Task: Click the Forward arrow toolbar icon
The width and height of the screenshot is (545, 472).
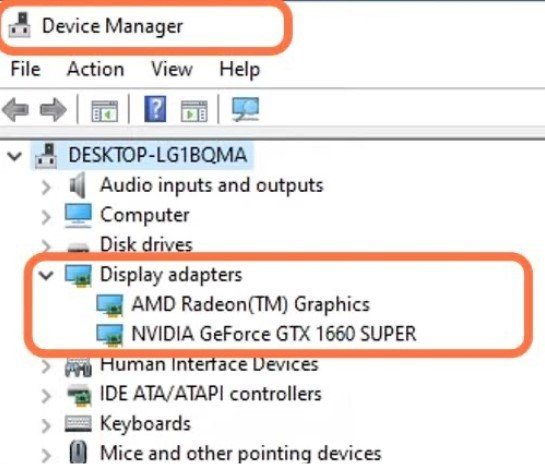Action: (53, 109)
